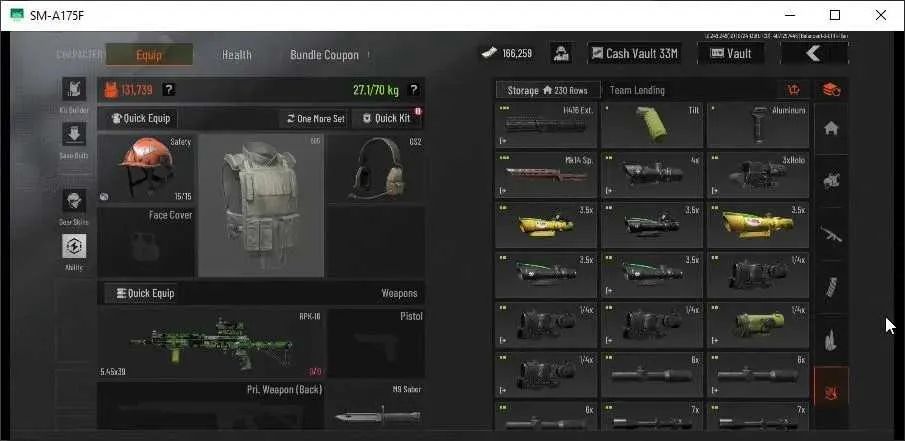
Task: Click the One More Set button
Action: pyautogui.click(x=315, y=118)
